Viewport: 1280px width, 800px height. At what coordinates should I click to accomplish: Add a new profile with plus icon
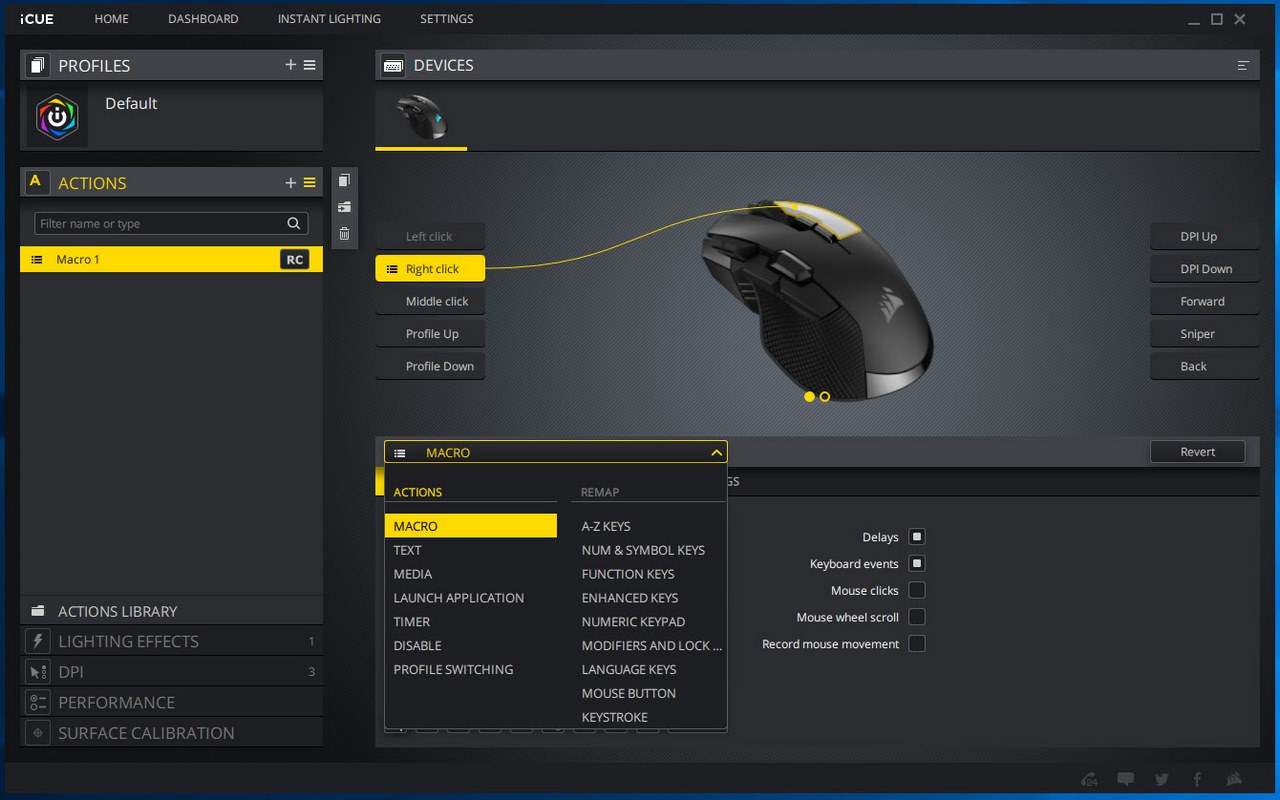click(291, 65)
